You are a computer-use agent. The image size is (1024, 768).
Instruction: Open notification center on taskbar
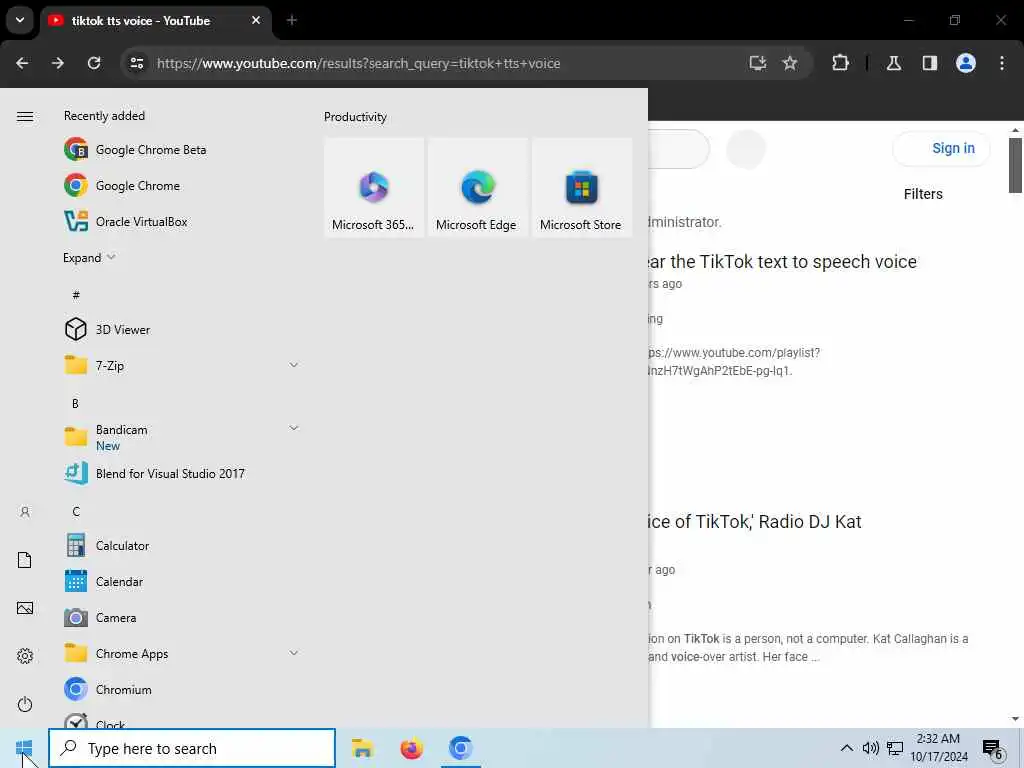point(993,749)
